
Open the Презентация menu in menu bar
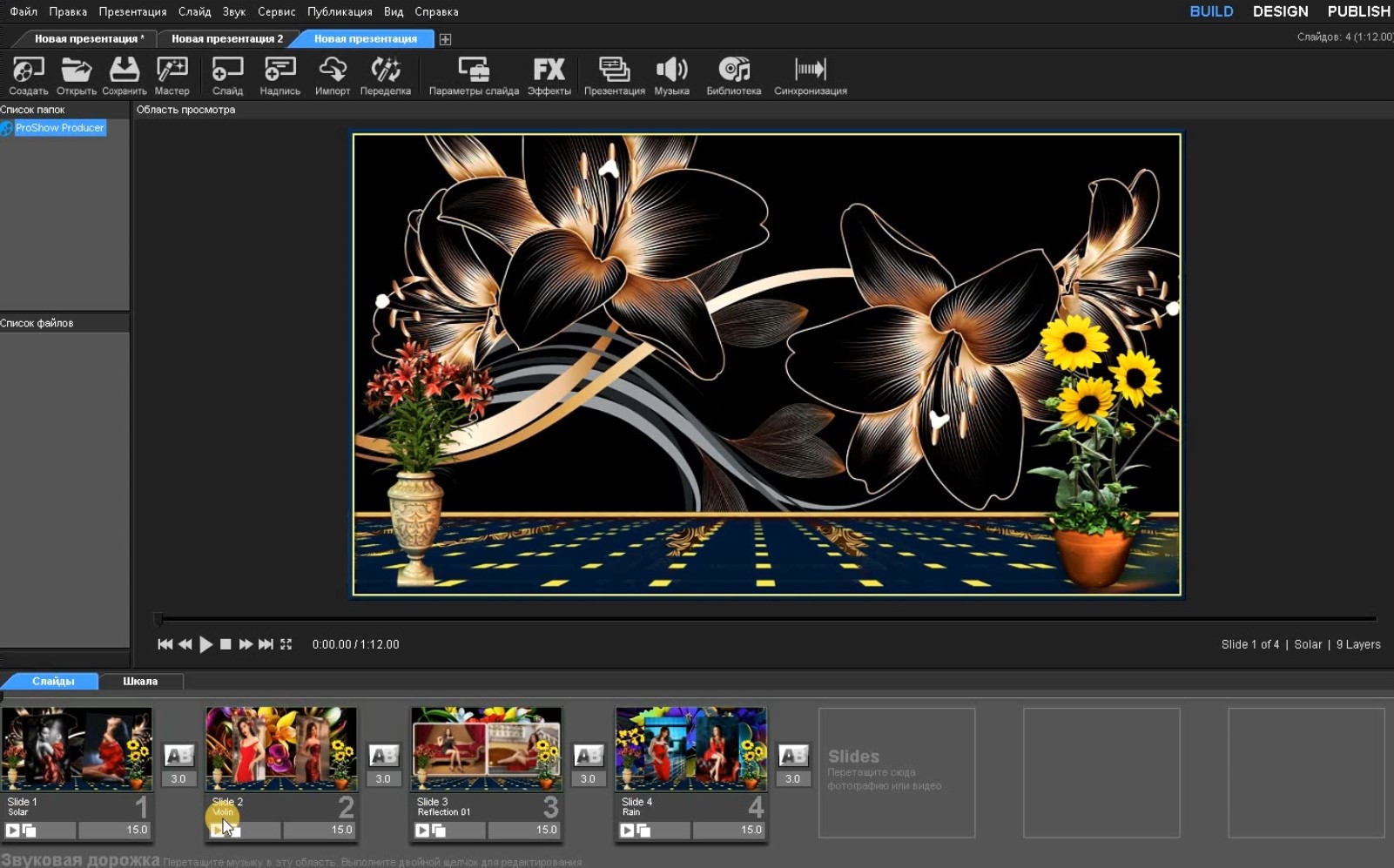tap(132, 11)
